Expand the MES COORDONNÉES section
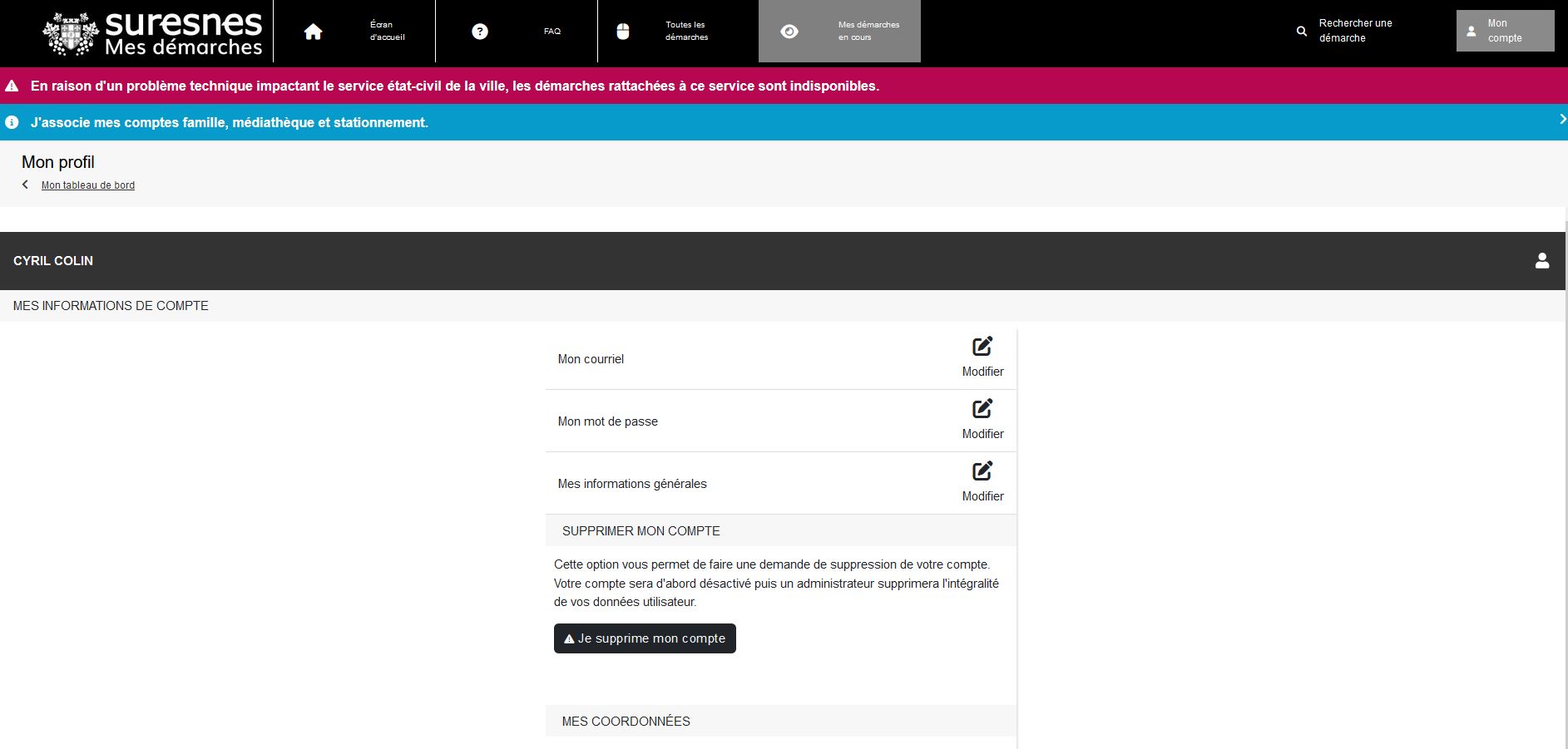Viewport: 1568px width, 749px height. [626, 721]
